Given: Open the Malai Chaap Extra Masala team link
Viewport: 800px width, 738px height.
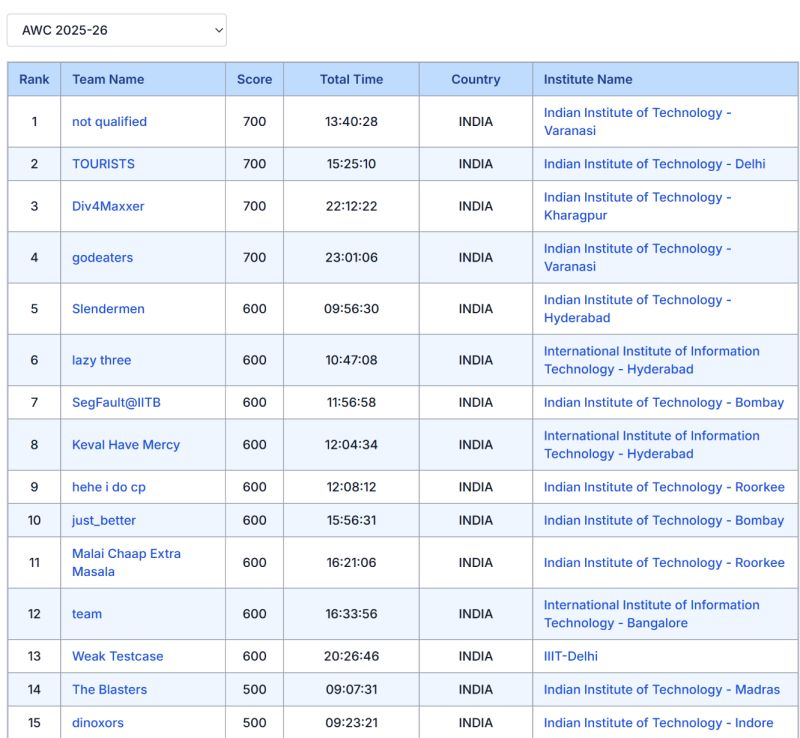Looking at the screenshot, I should (126, 562).
